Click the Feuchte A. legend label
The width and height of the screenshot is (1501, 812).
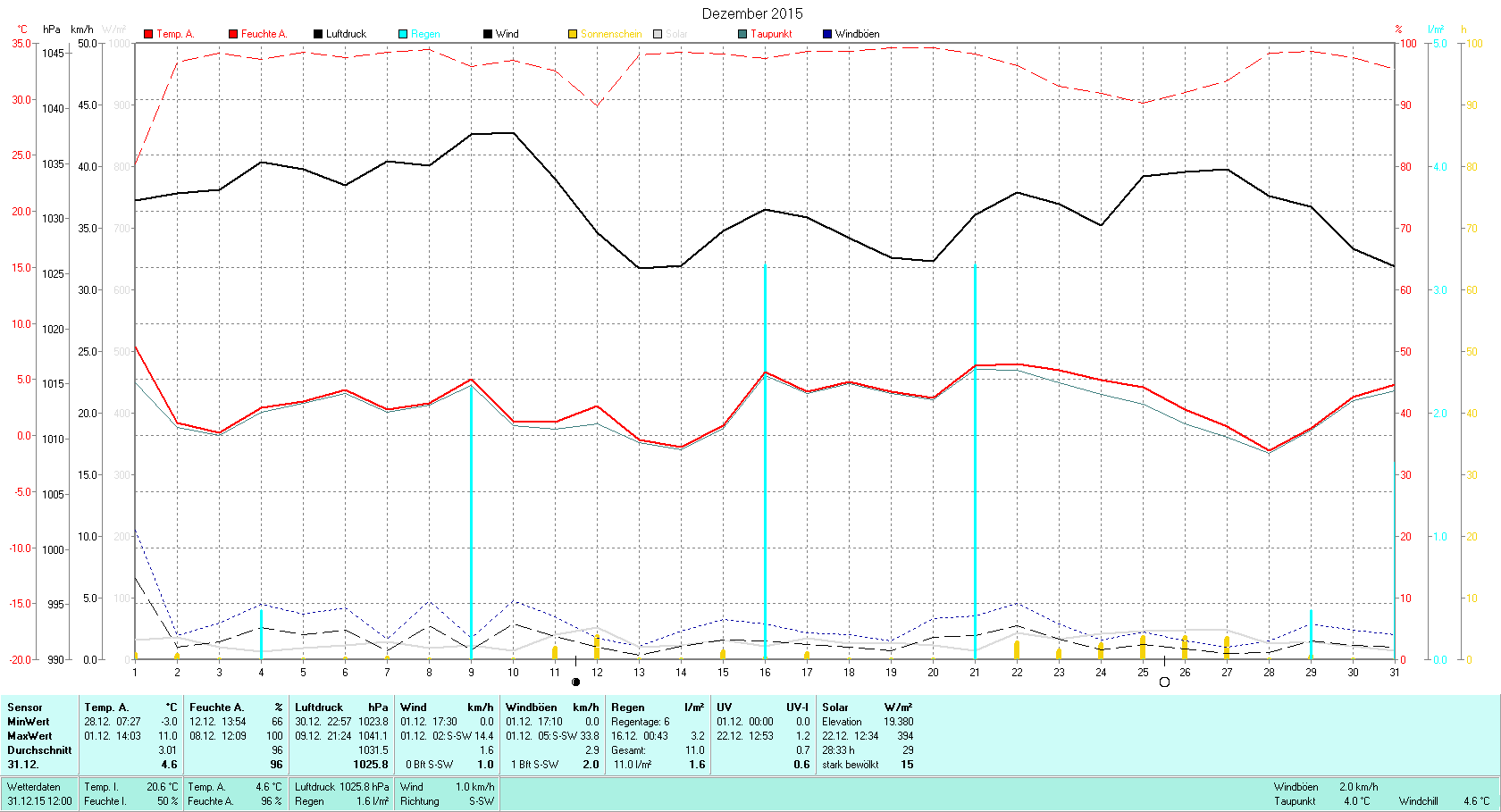point(264,34)
